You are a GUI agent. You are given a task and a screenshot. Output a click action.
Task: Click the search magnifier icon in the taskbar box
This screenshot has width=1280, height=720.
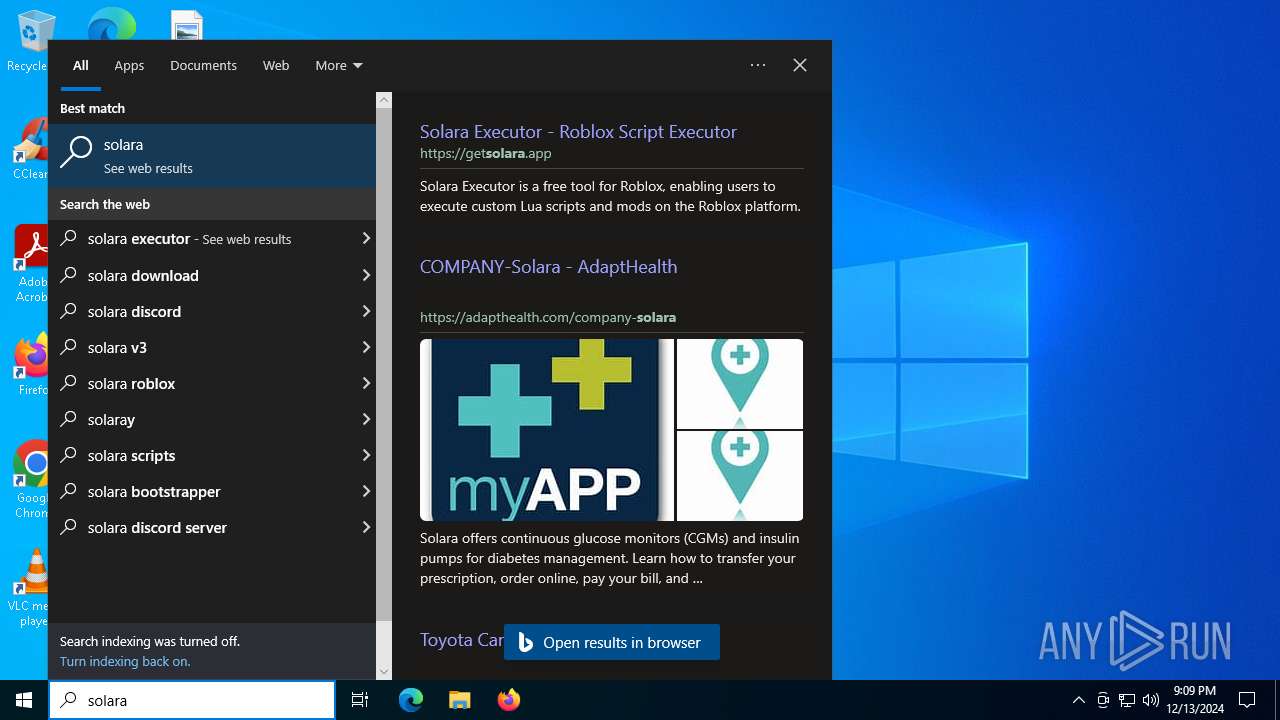[x=68, y=700]
